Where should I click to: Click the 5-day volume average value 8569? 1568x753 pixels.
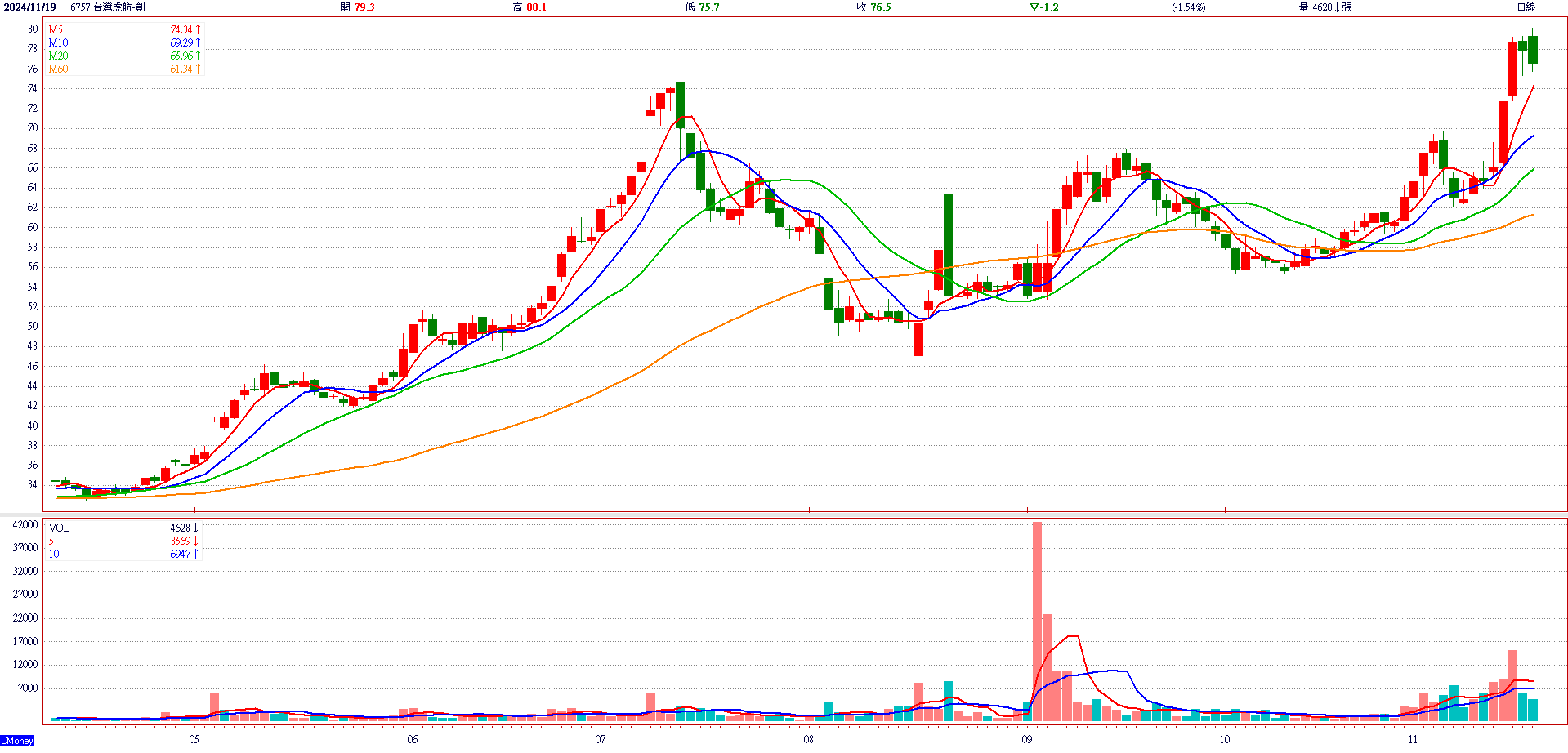tap(181, 541)
